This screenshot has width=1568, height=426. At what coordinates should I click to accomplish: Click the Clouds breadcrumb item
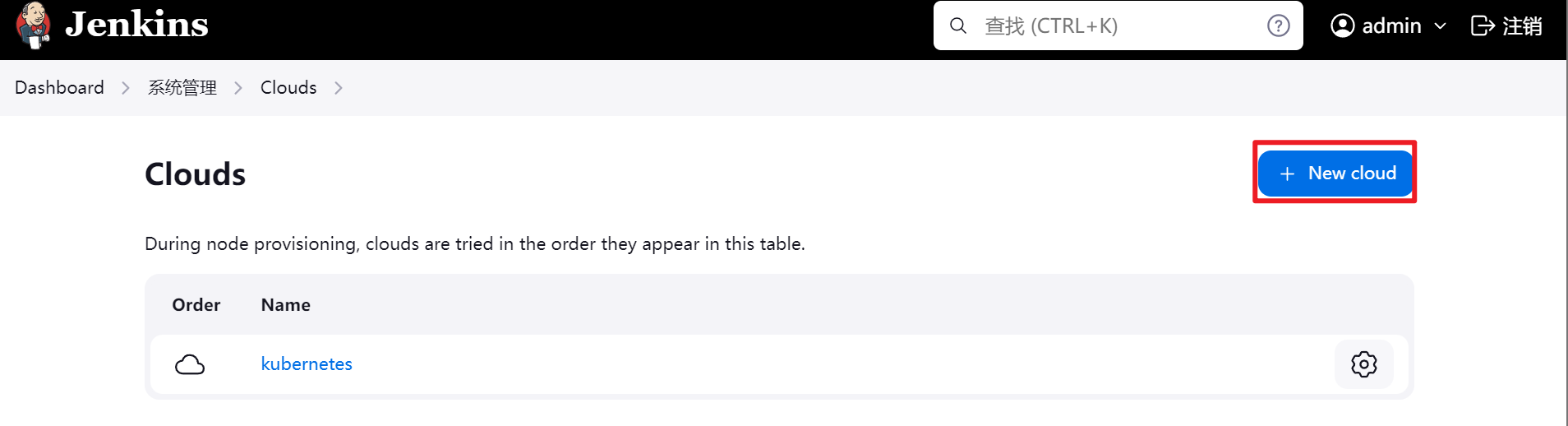pyautogui.click(x=288, y=87)
